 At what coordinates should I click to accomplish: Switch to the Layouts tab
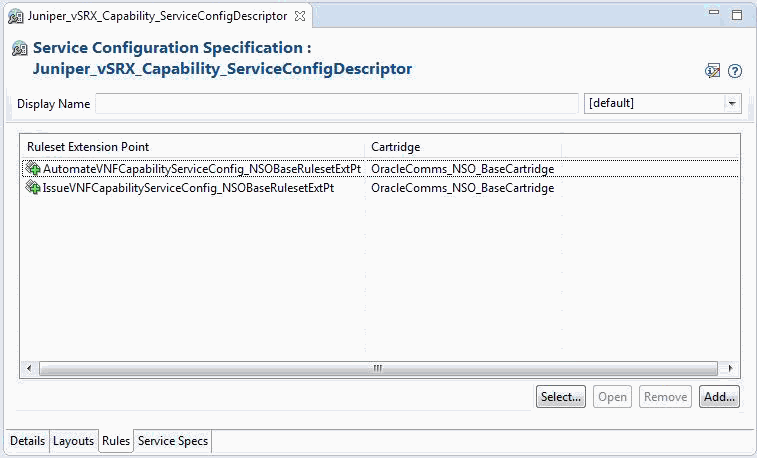(x=73, y=441)
